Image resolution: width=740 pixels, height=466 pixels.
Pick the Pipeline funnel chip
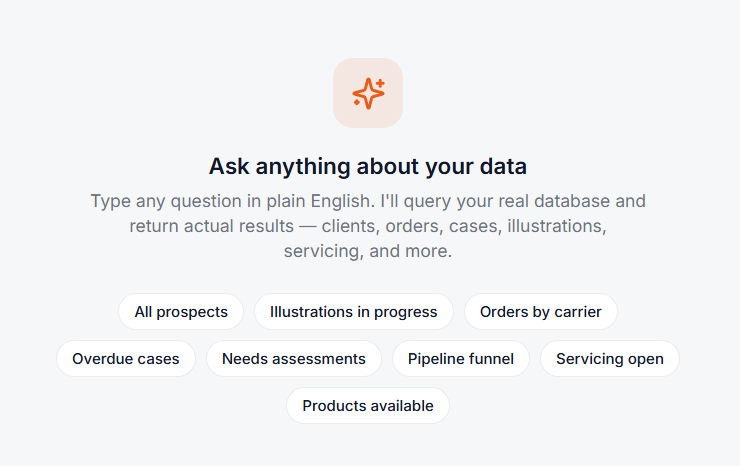click(461, 359)
